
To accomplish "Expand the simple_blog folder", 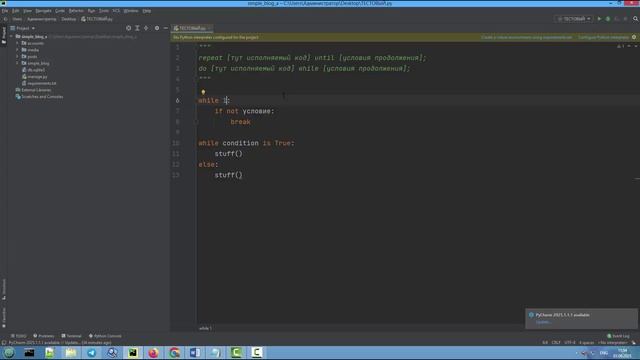I will (18, 63).
